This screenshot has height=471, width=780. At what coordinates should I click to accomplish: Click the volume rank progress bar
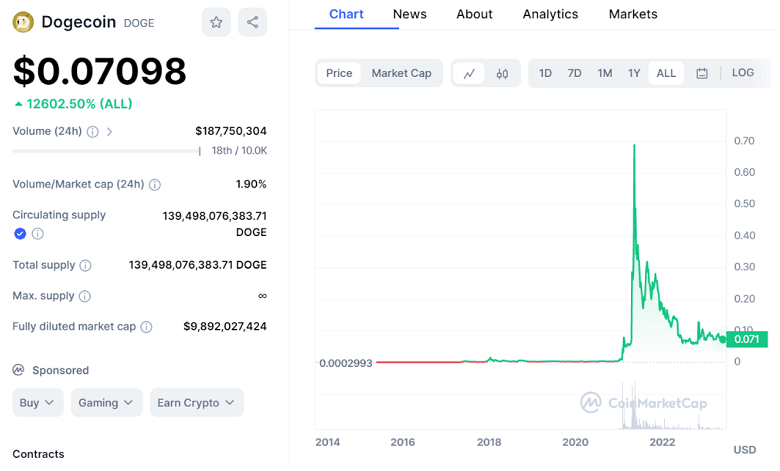106,151
